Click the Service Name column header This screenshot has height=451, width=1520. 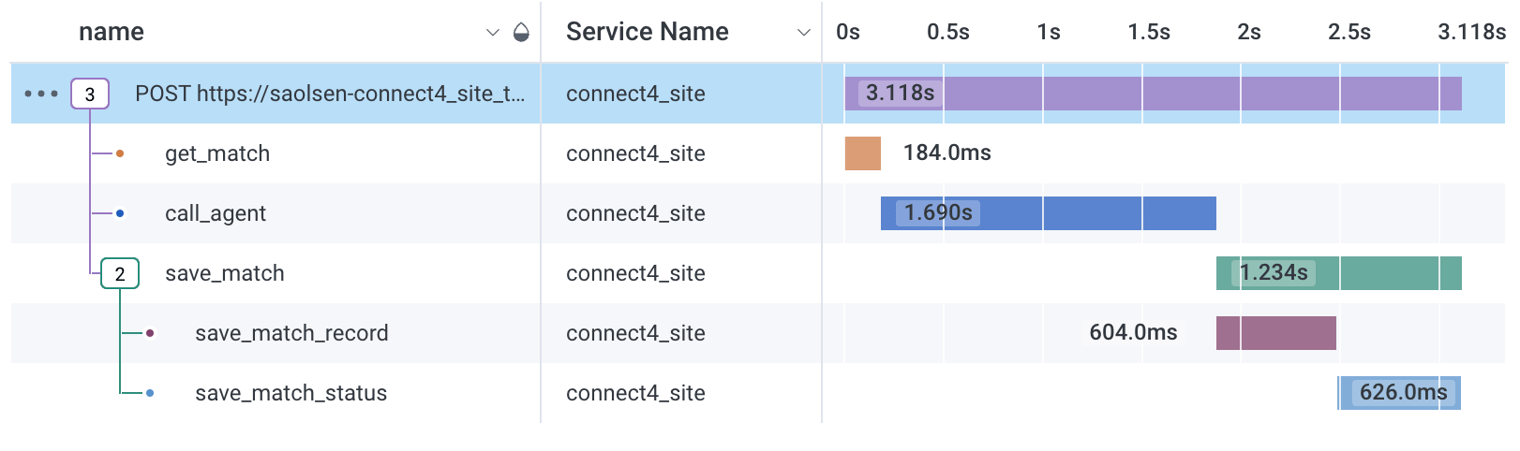pos(647,32)
